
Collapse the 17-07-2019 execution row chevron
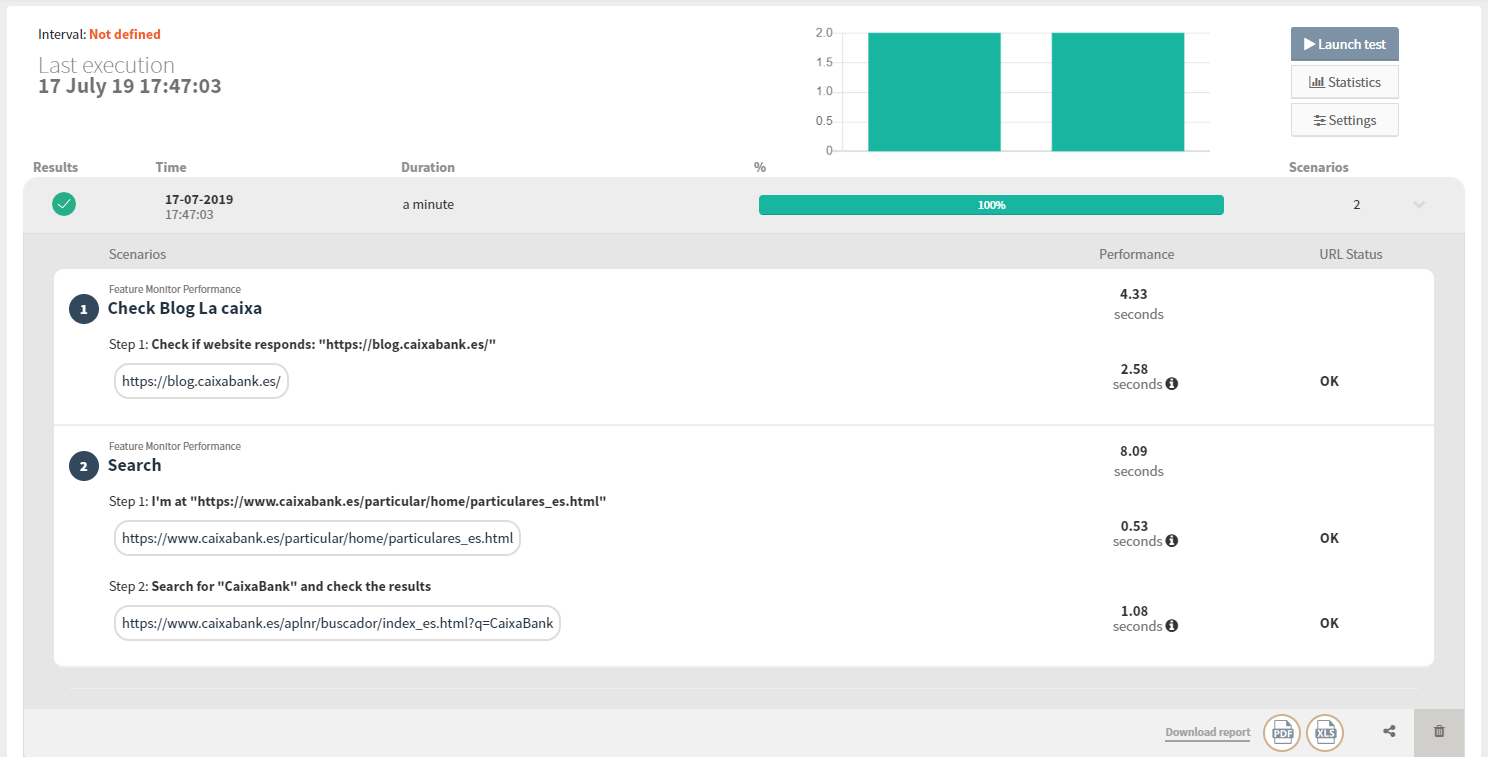(1419, 205)
